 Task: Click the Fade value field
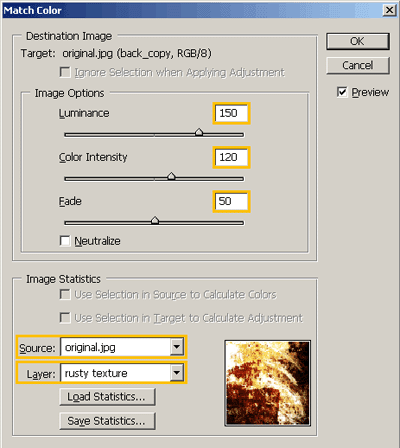(232, 201)
